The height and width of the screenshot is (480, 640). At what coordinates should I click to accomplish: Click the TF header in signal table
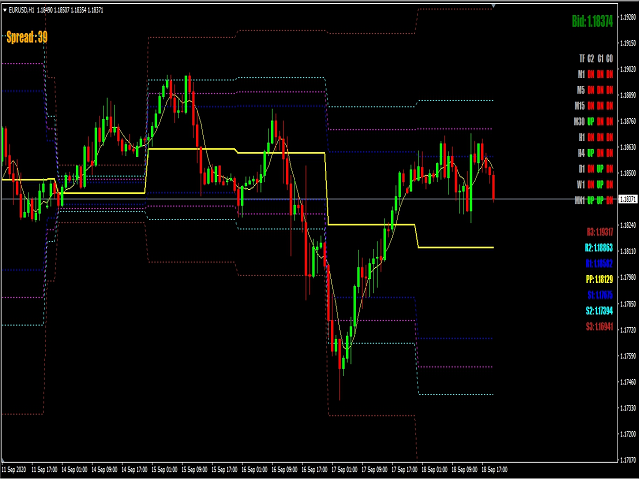582,59
